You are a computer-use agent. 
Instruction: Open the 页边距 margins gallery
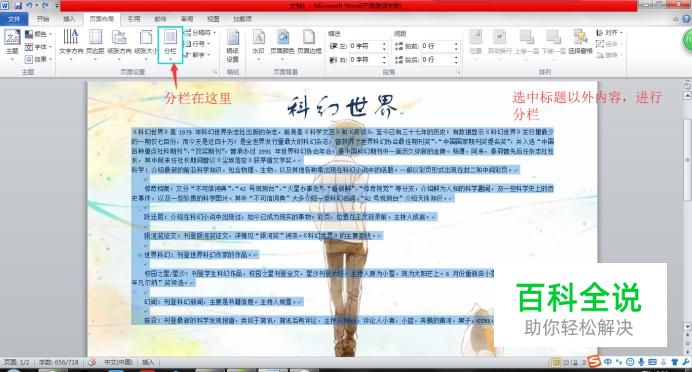point(95,44)
